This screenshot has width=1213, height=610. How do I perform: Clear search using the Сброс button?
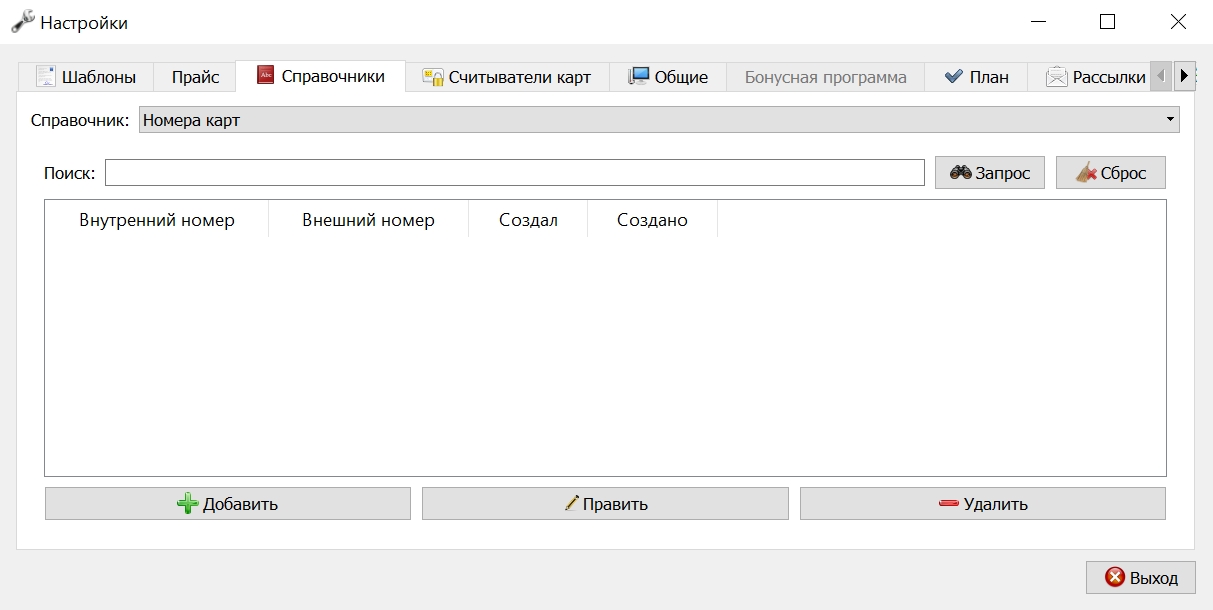[x=1111, y=173]
